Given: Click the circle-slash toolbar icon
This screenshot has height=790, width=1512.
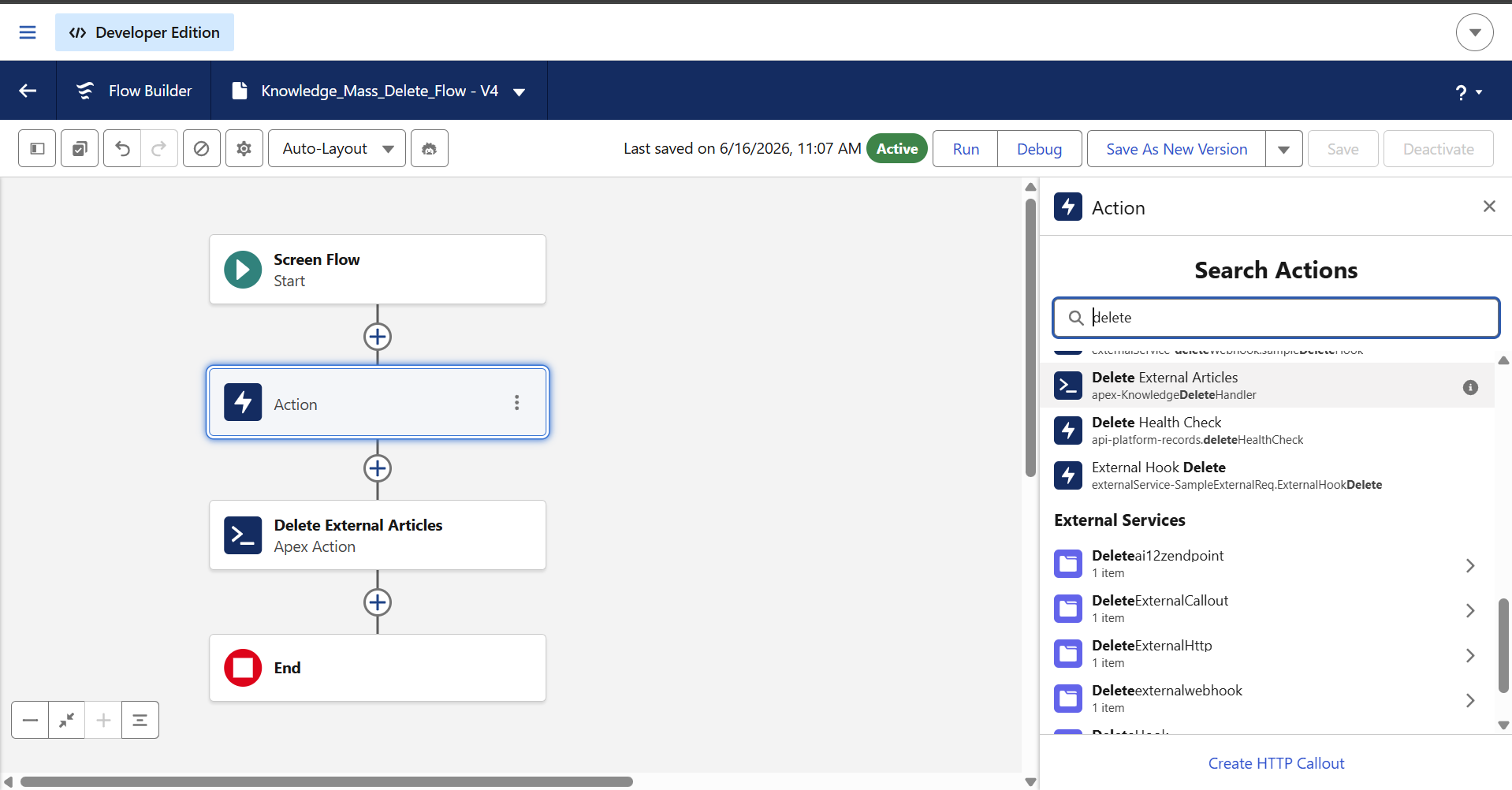Looking at the screenshot, I should (x=202, y=148).
